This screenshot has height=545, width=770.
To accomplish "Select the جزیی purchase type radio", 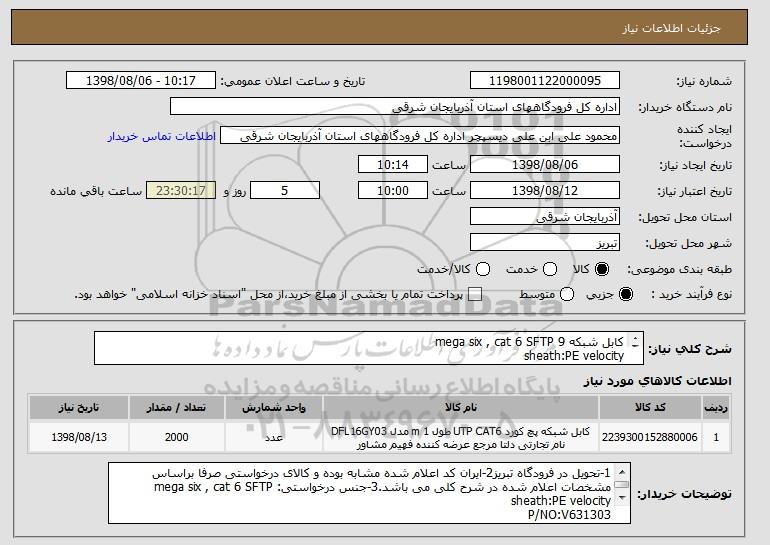I will [626, 294].
